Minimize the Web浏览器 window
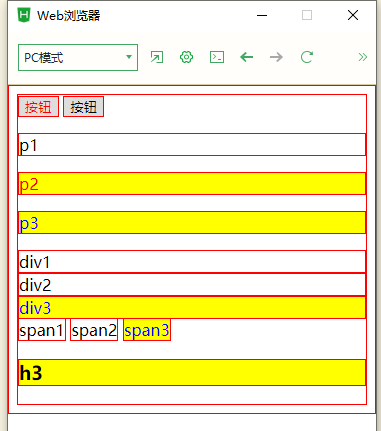 coord(262,15)
